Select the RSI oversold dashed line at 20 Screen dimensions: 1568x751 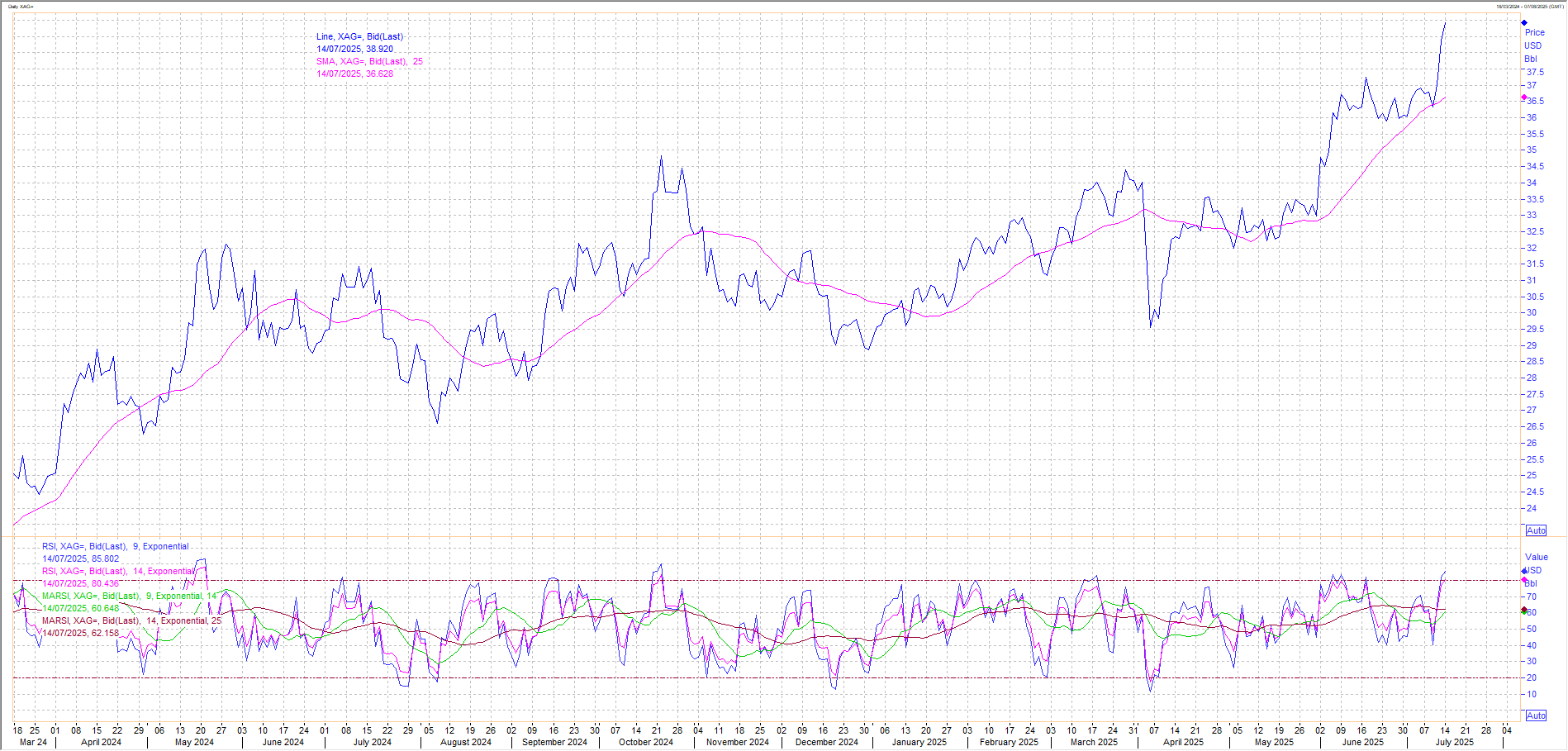point(767,678)
